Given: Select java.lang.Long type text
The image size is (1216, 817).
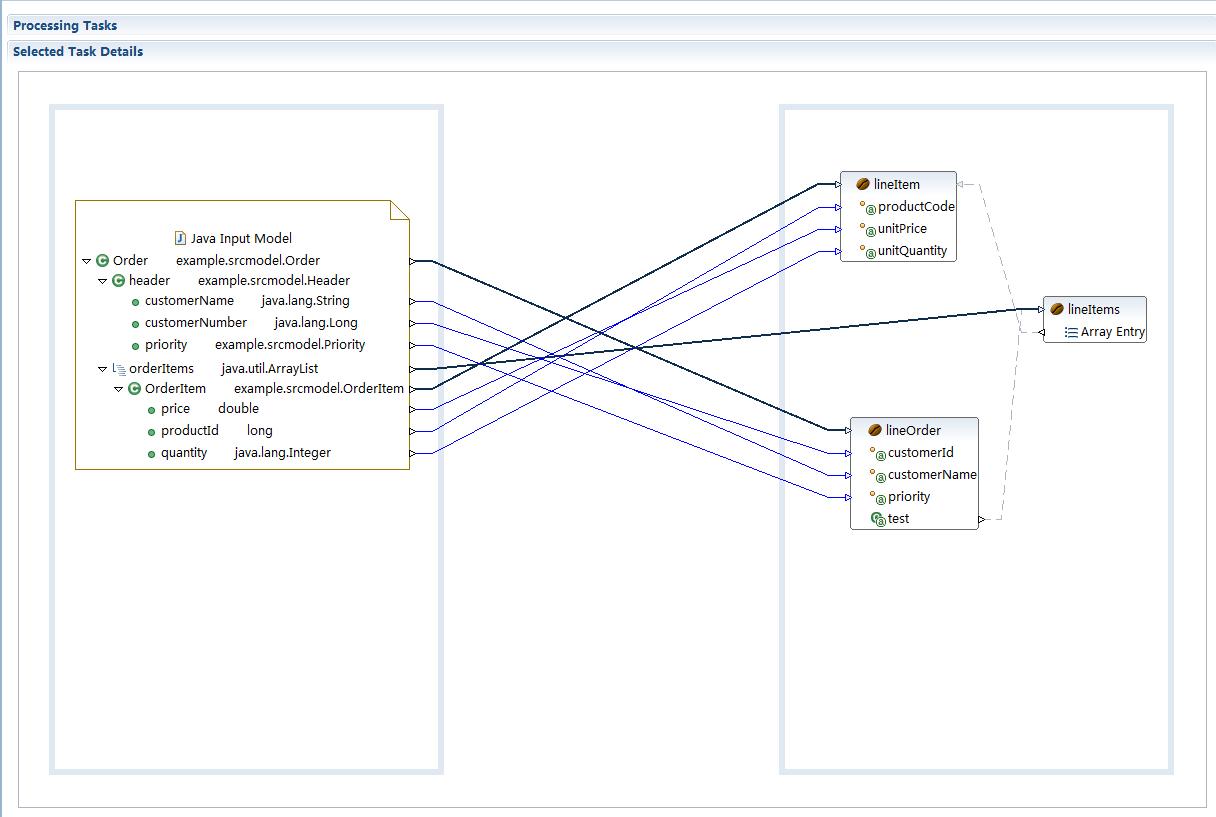Looking at the screenshot, I should click(x=316, y=323).
